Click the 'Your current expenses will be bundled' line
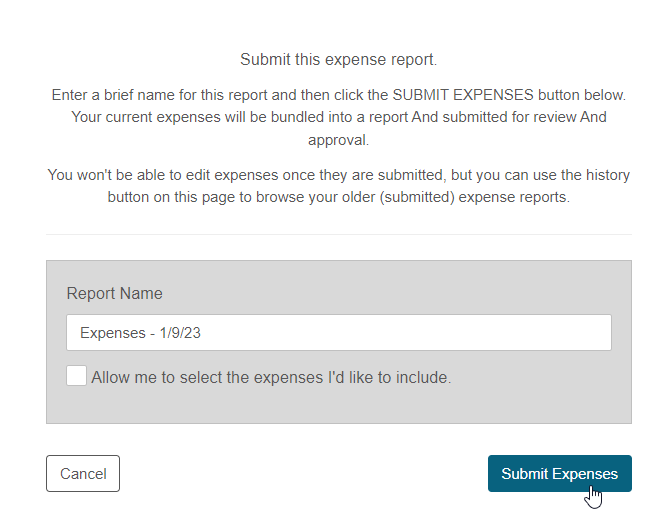The image size is (664, 520). (x=339, y=117)
